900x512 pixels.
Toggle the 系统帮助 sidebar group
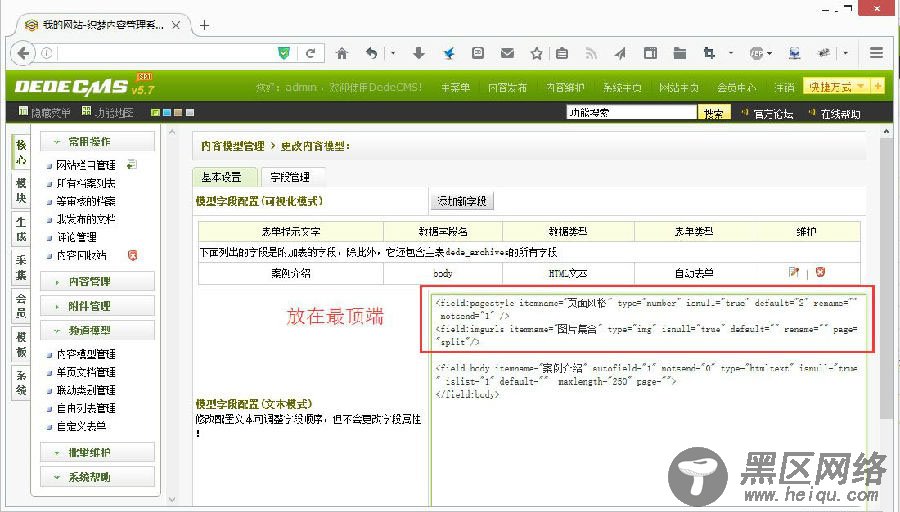click(98, 477)
